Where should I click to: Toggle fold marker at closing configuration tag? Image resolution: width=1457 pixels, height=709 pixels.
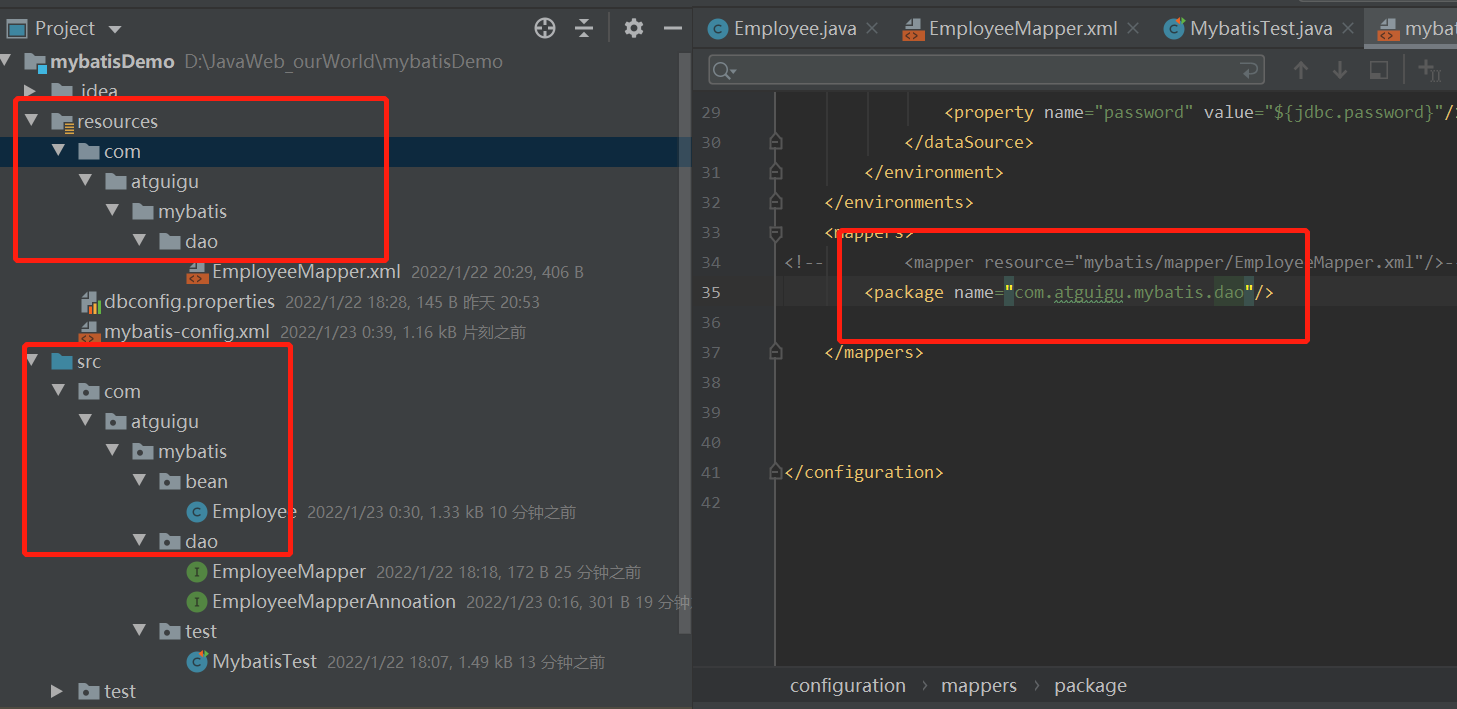click(775, 472)
